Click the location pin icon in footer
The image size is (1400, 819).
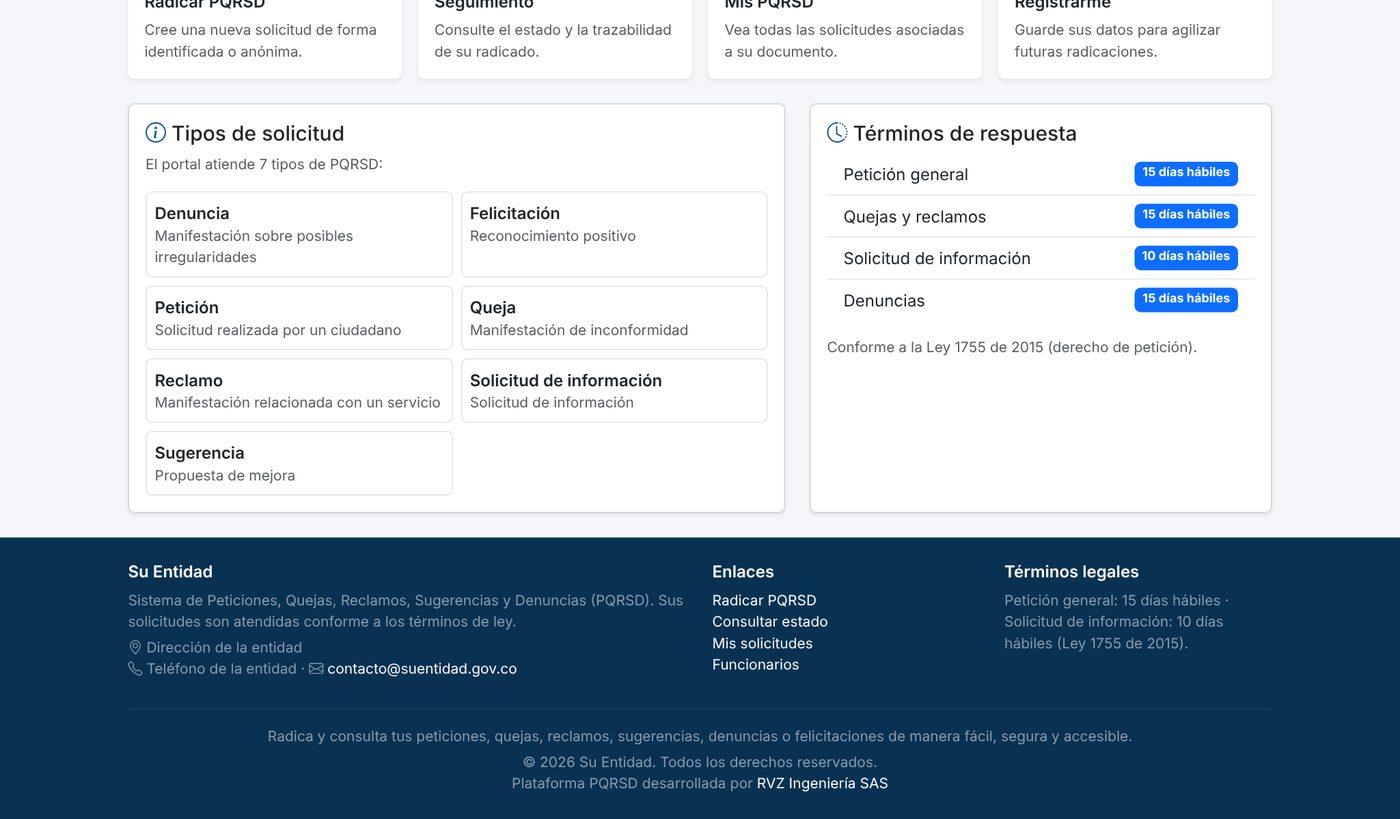(x=135, y=648)
